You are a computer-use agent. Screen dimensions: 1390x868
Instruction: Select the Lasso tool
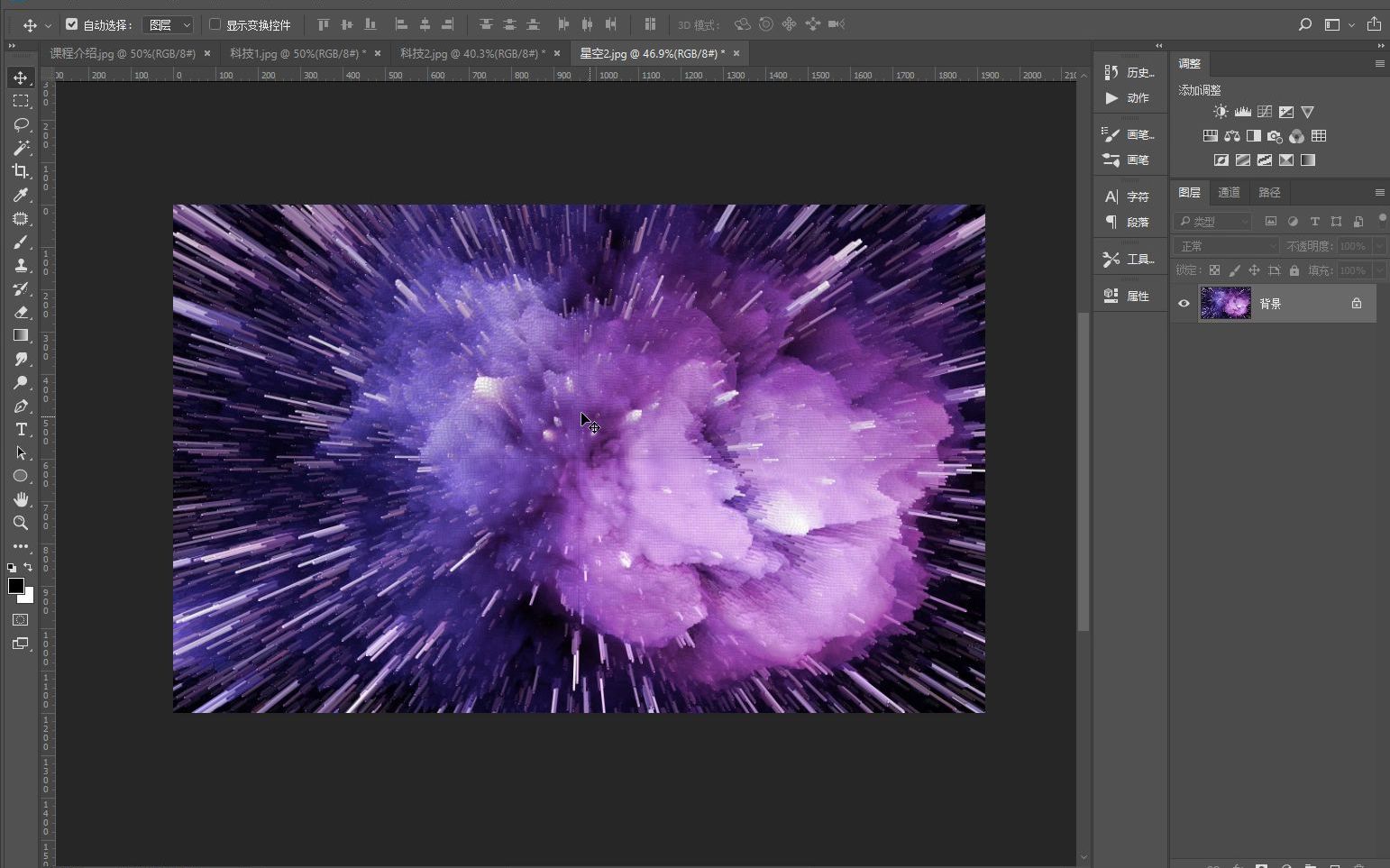[21, 124]
